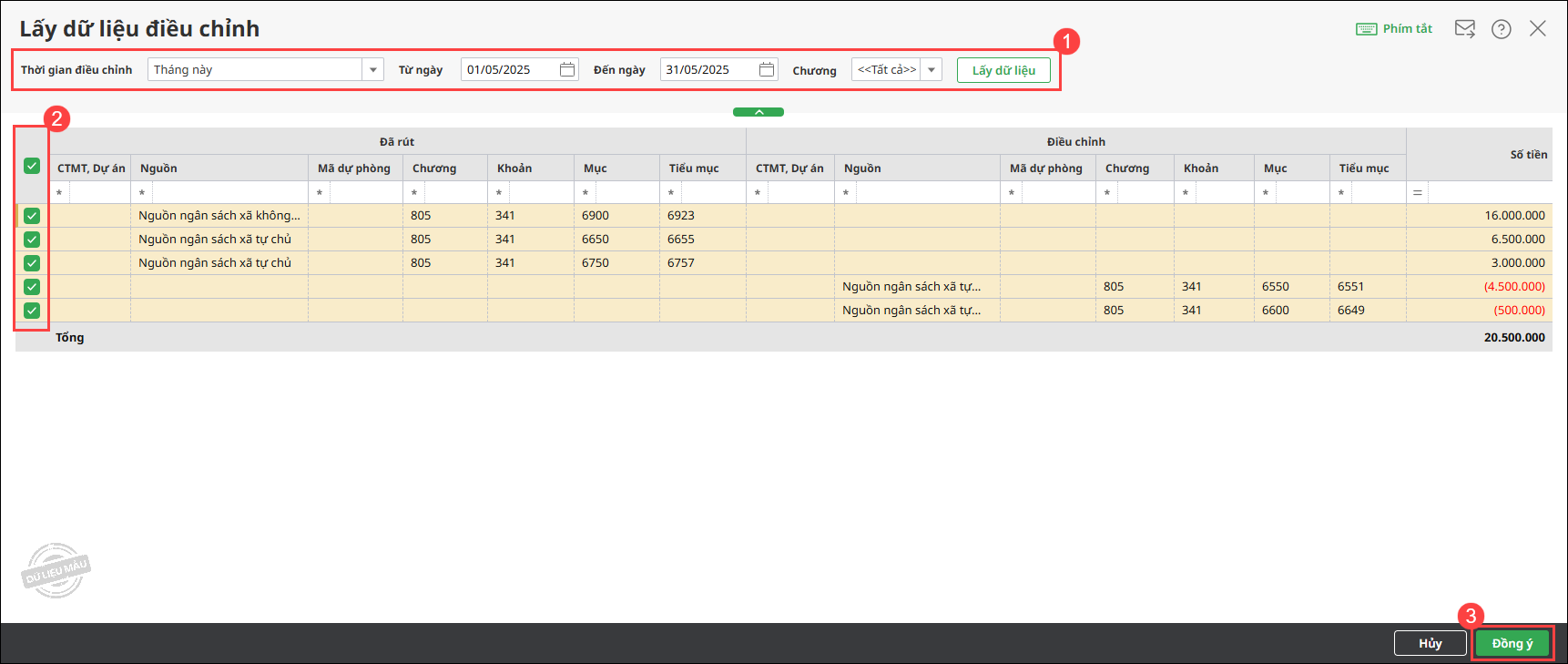This screenshot has height=664, width=1568.
Task: Click the Hủy button
Action: click(1430, 643)
